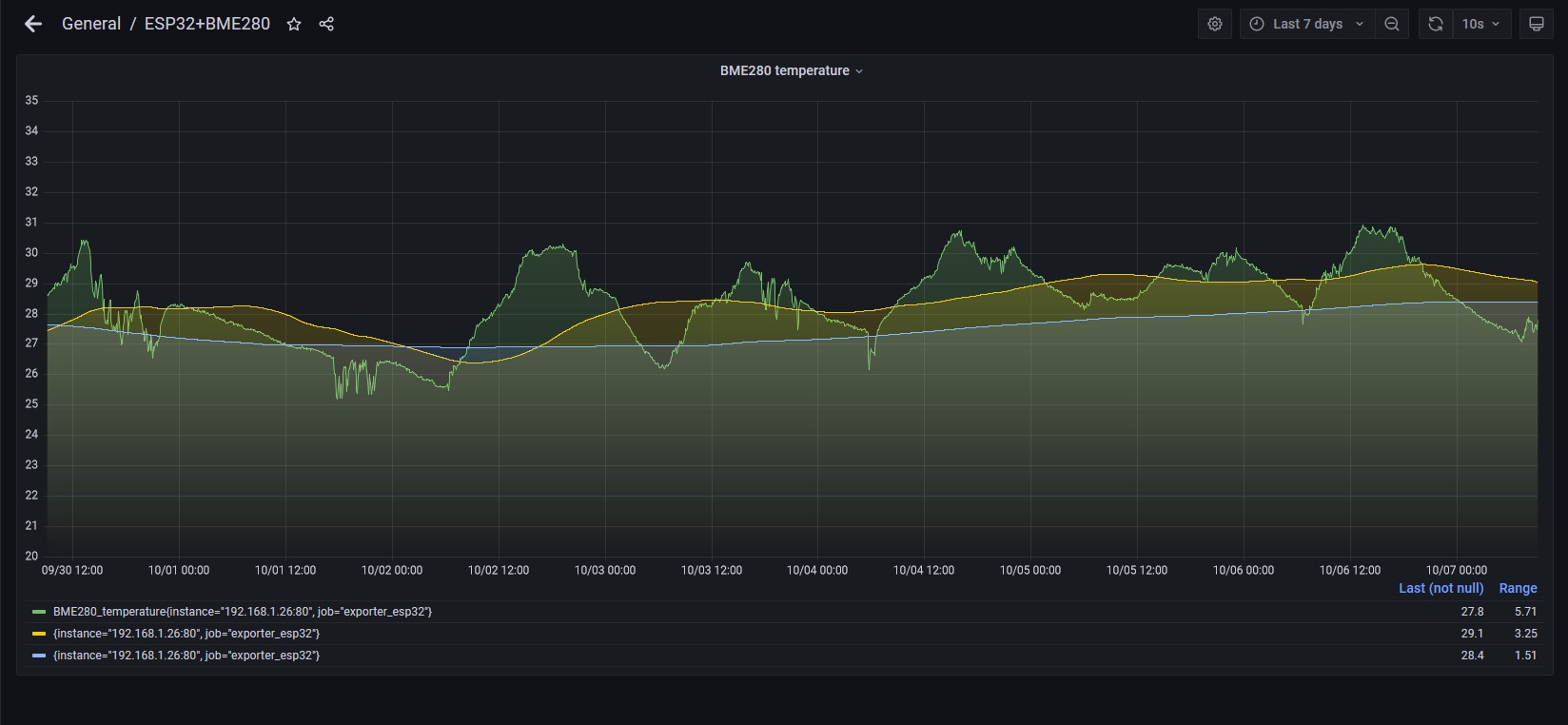Viewport: 1568px width, 725px height.
Task: Click the 29.1 last value
Action: click(x=1472, y=634)
